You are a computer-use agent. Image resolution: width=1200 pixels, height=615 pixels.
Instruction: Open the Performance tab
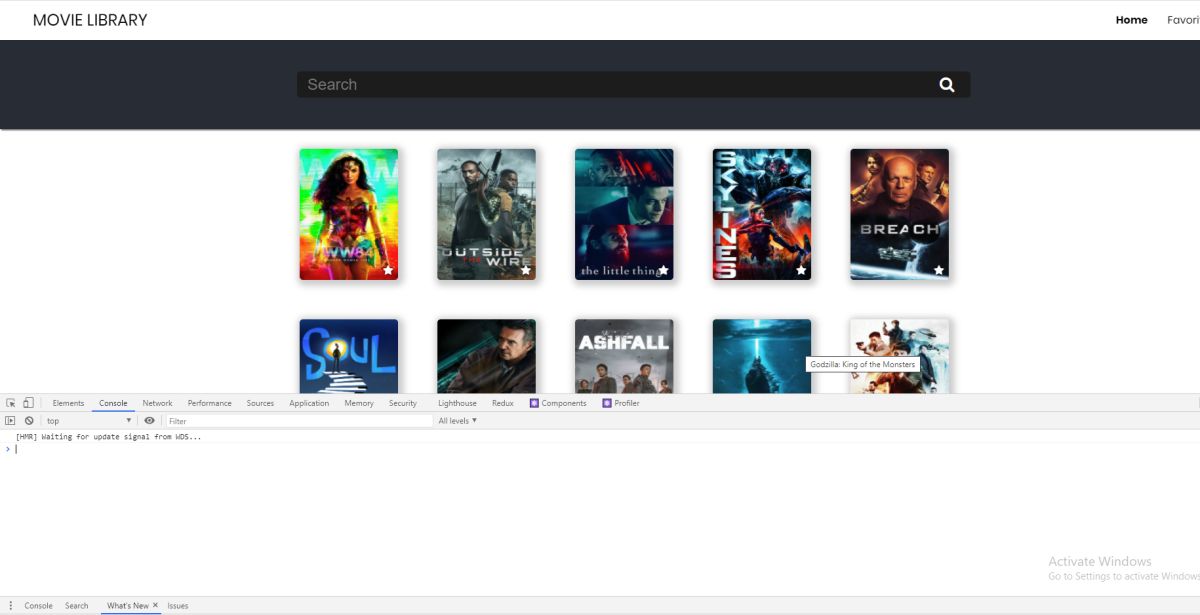tap(209, 403)
